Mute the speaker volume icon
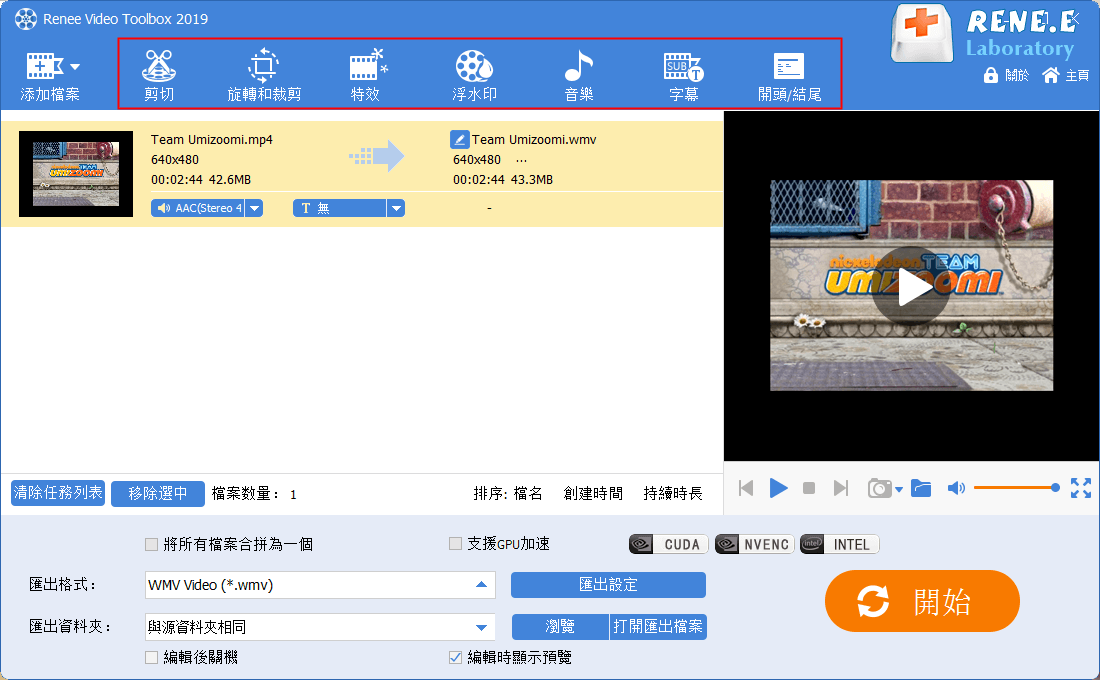The width and height of the screenshot is (1100, 680). tap(956, 488)
